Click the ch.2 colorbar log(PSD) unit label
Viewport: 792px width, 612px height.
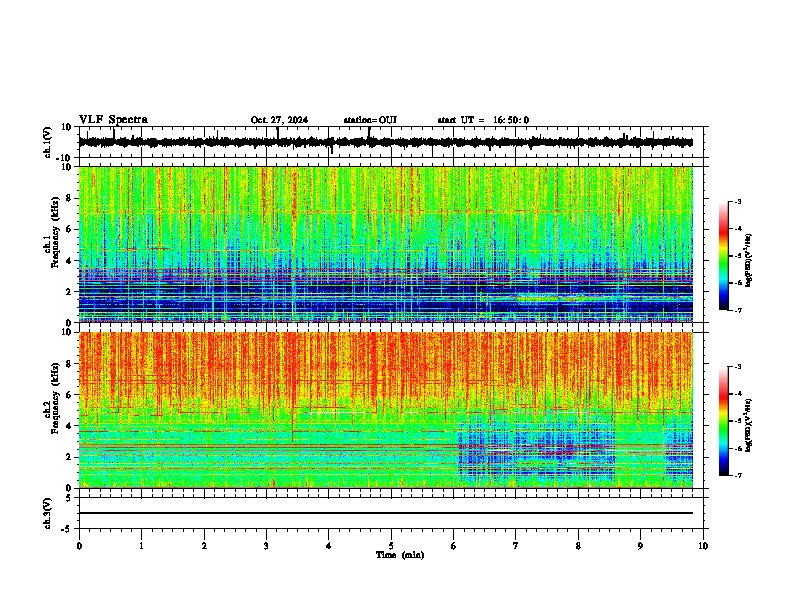coord(748,424)
